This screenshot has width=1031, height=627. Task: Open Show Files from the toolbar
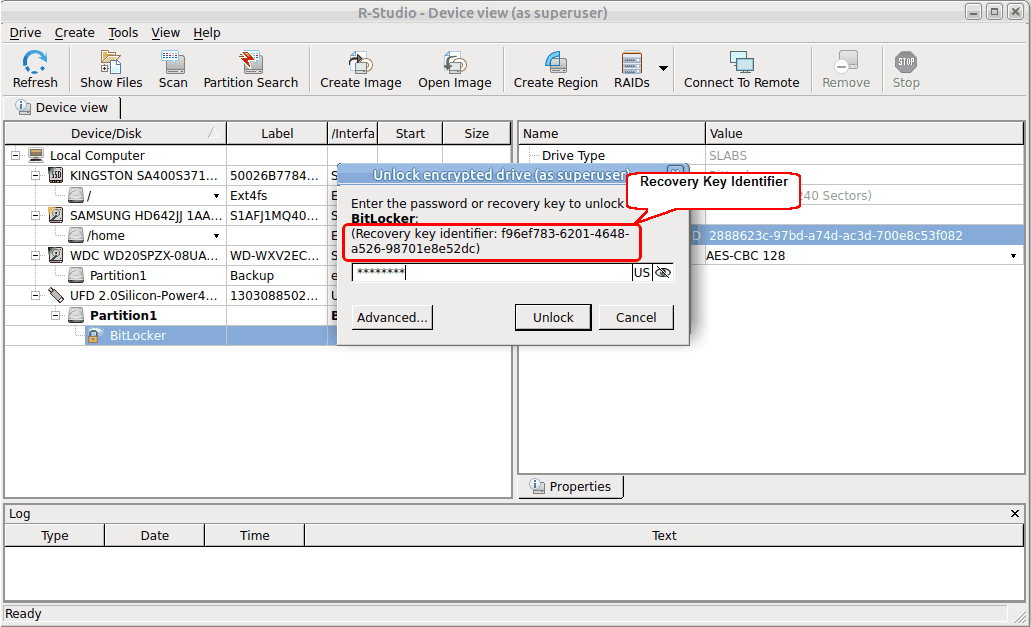pos(111,69)
